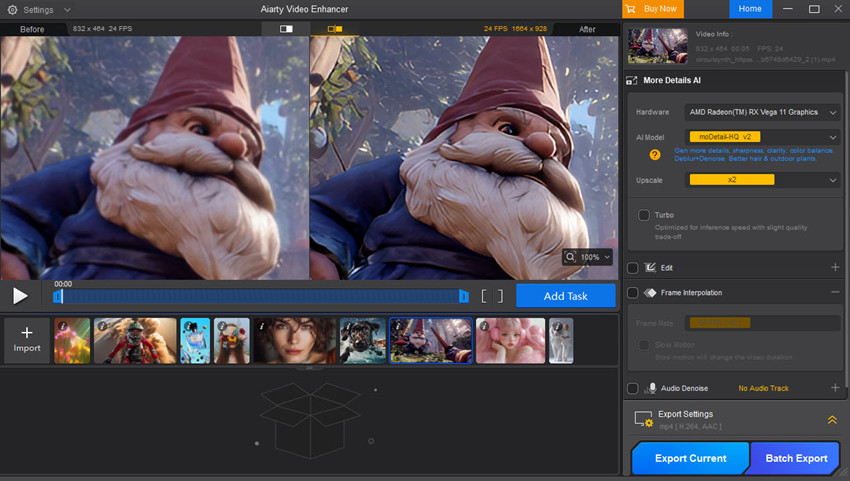This screenshot has height=481, width=850.
Task: Click the Edit crop pencil icon
Action: 650,267
